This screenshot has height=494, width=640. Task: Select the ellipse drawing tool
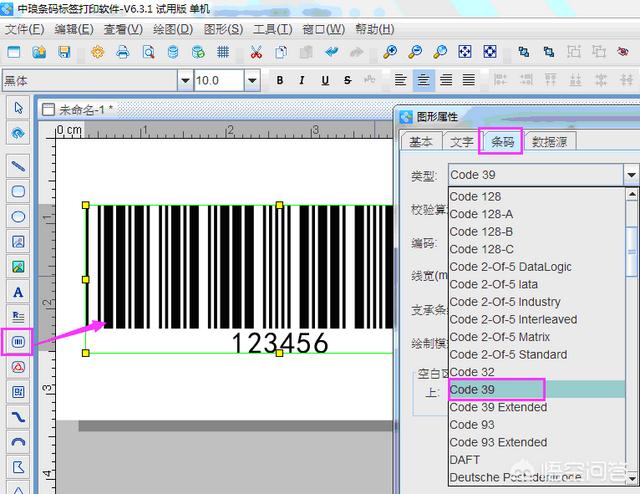pos(18,216)
